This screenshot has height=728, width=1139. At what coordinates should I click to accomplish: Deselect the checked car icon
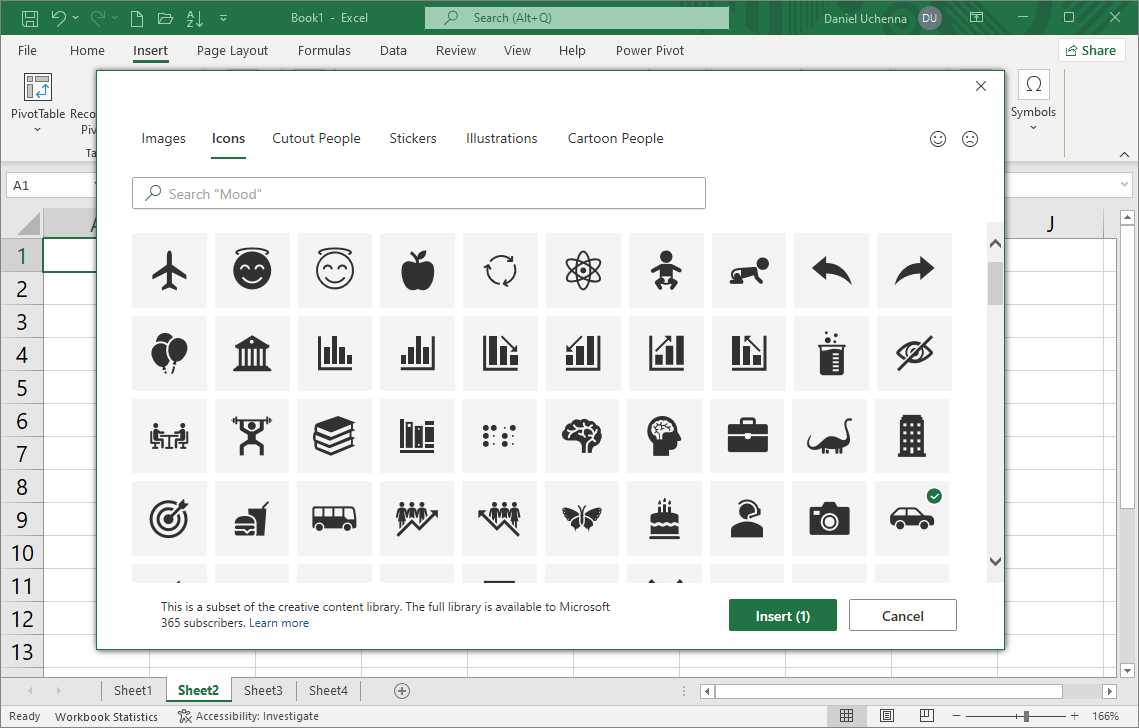click(911, 518)
